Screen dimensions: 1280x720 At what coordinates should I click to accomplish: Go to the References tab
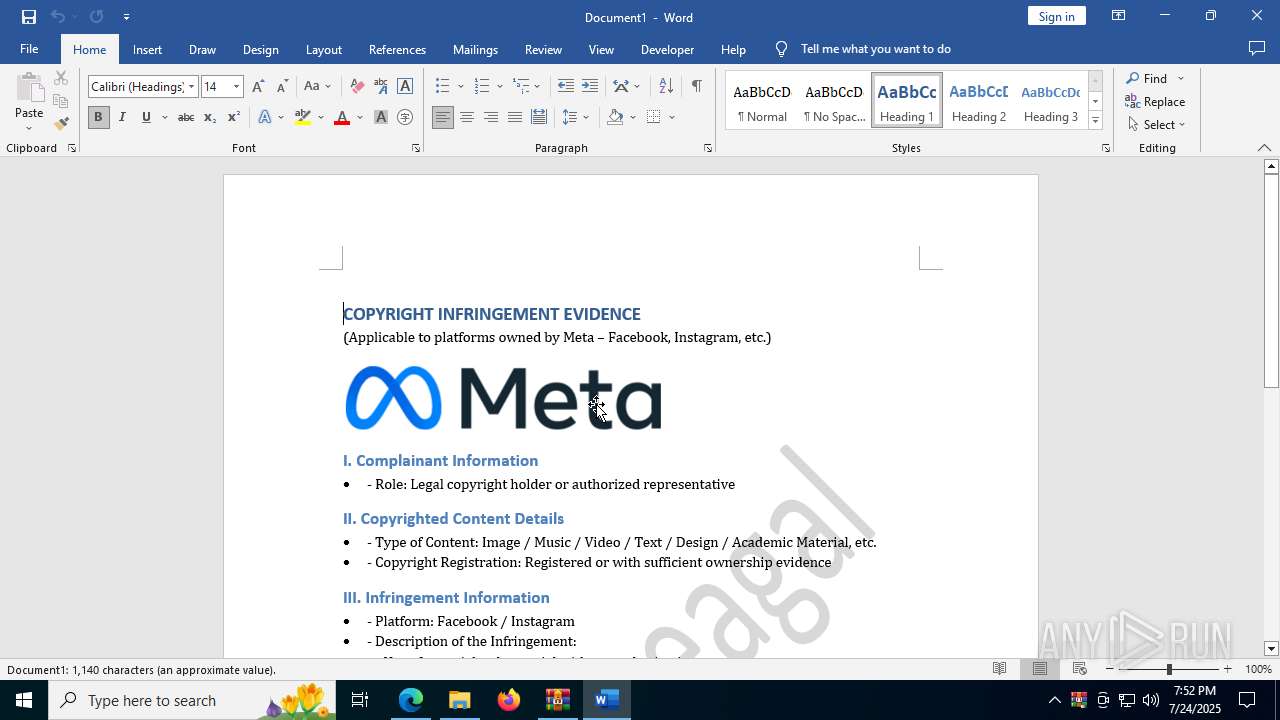click(397, 49)
